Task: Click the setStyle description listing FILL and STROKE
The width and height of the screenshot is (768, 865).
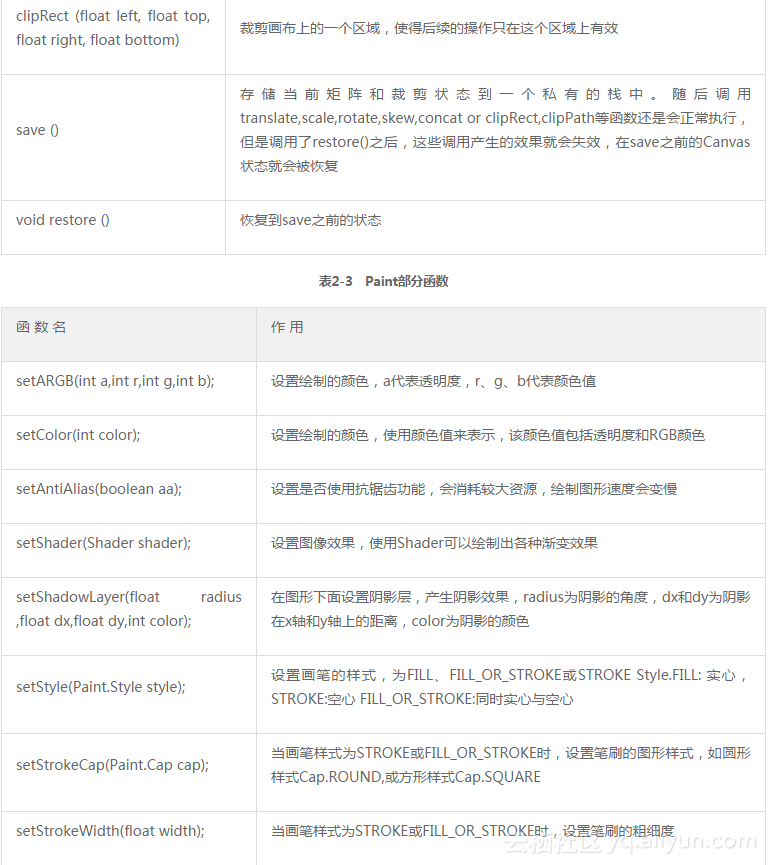Action: tap(510, 687)
